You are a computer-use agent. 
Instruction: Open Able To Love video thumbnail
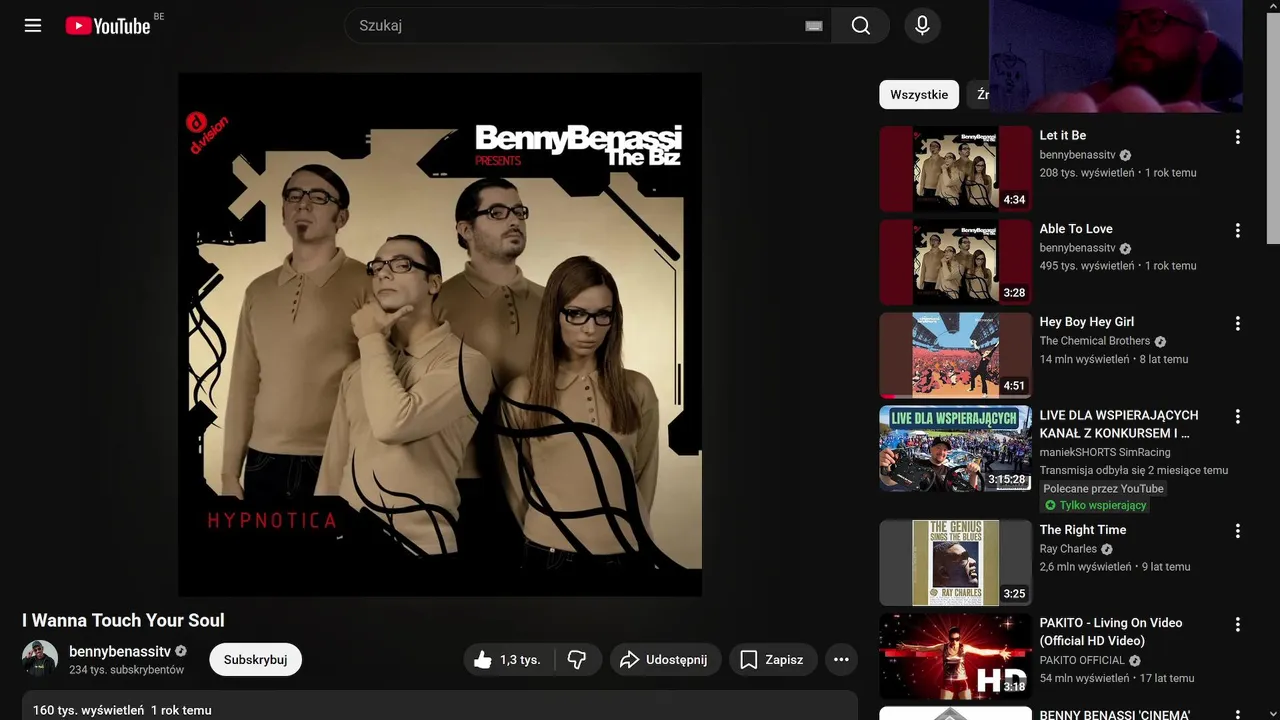[x=956, y=262]
